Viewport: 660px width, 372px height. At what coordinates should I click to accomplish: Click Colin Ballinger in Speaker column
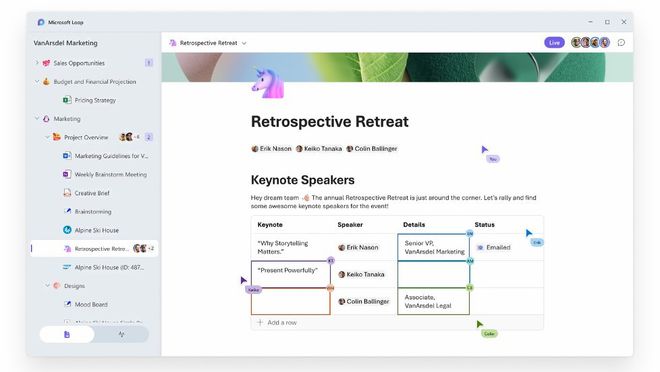364,301
